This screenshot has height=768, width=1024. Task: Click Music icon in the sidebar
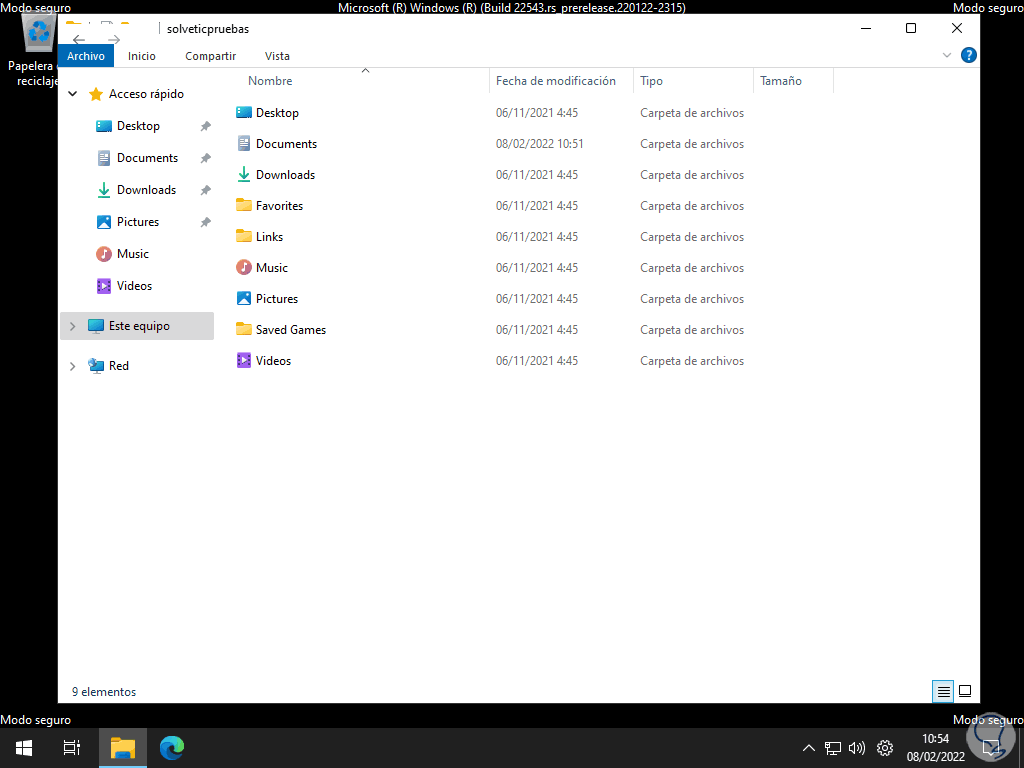(104, 254)
